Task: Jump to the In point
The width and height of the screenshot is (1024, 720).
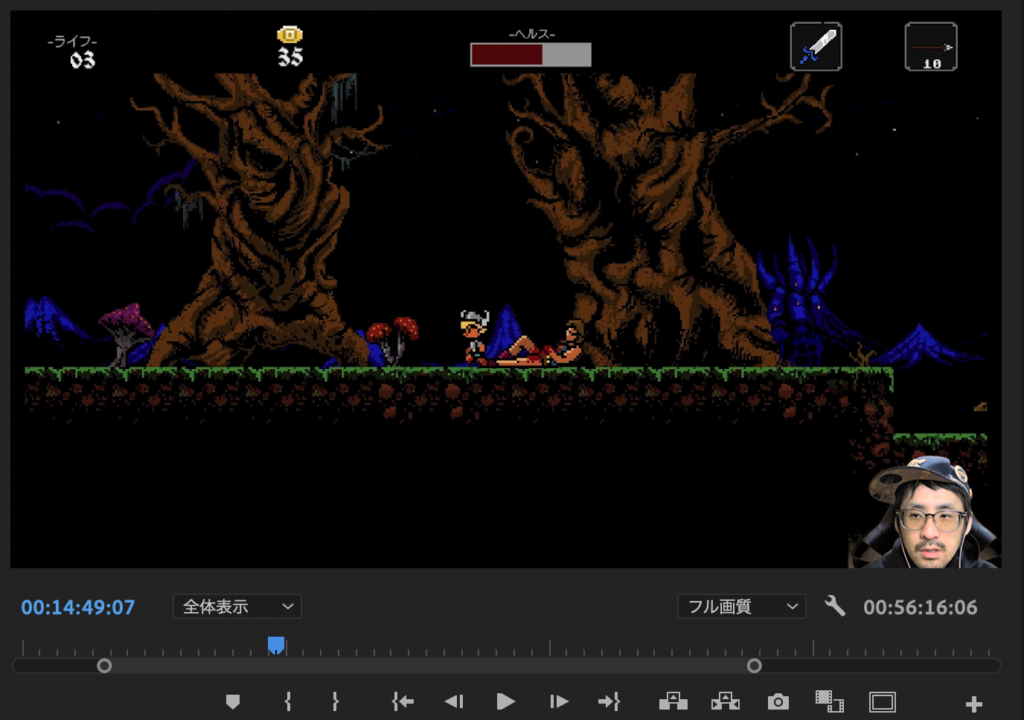Action: tap(403, 702)
